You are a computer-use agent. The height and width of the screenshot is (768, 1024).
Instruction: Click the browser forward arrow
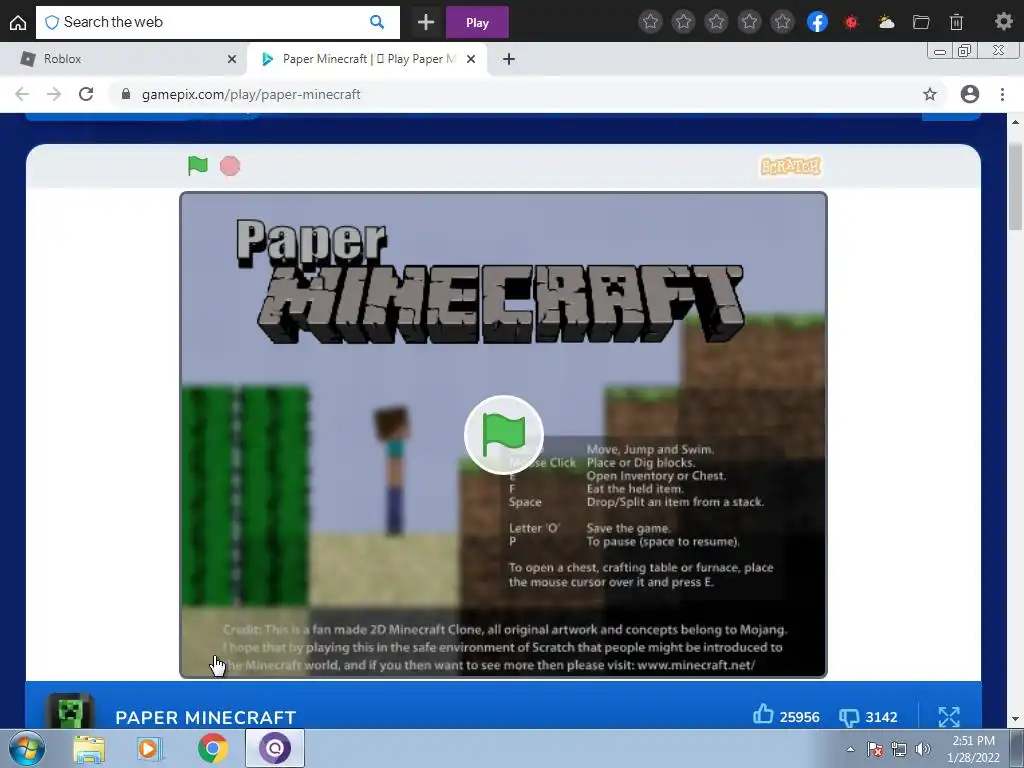pos(54,94)
